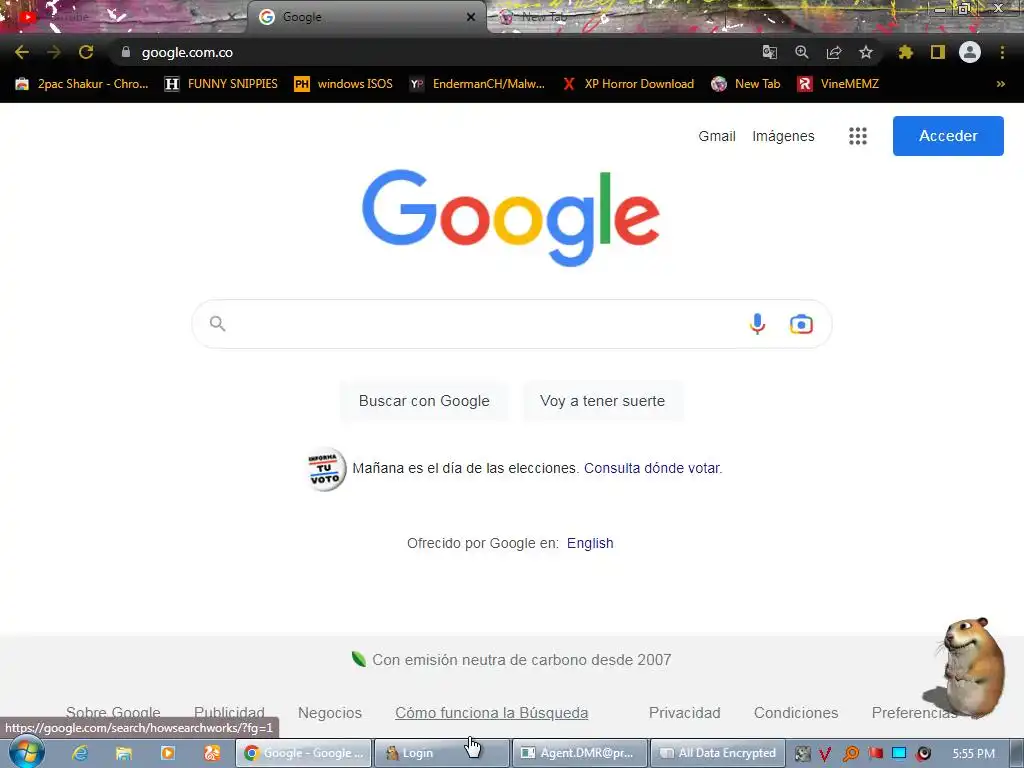Open UC Browser taskbar icon
1024x768 pixels.
coord(212,753)
